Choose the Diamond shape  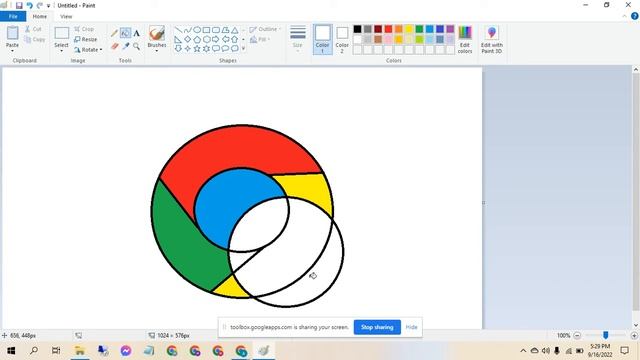point(188,40)
